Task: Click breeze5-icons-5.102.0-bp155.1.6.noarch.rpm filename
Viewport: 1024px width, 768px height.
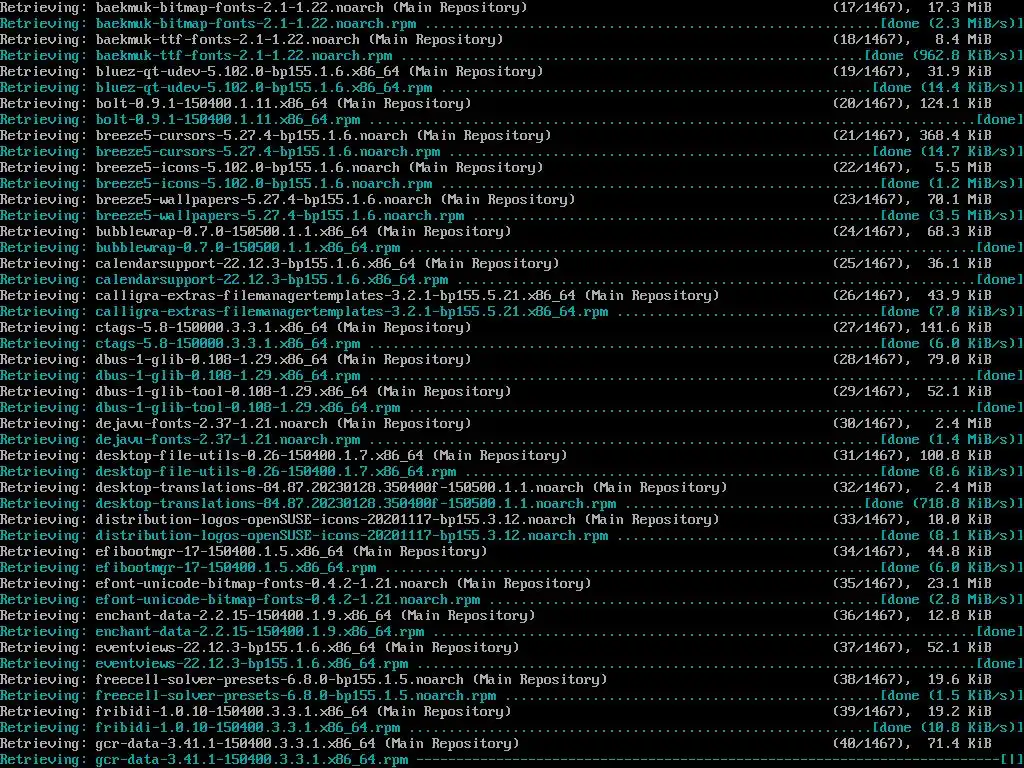Action: click(264, 184)
